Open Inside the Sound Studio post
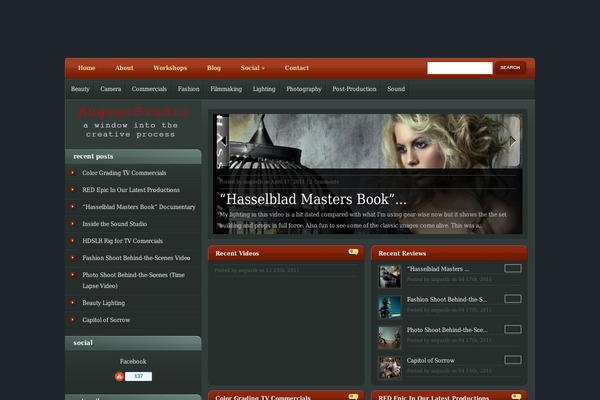The height and width of the screenshot is (400, 600). [114, 224]
